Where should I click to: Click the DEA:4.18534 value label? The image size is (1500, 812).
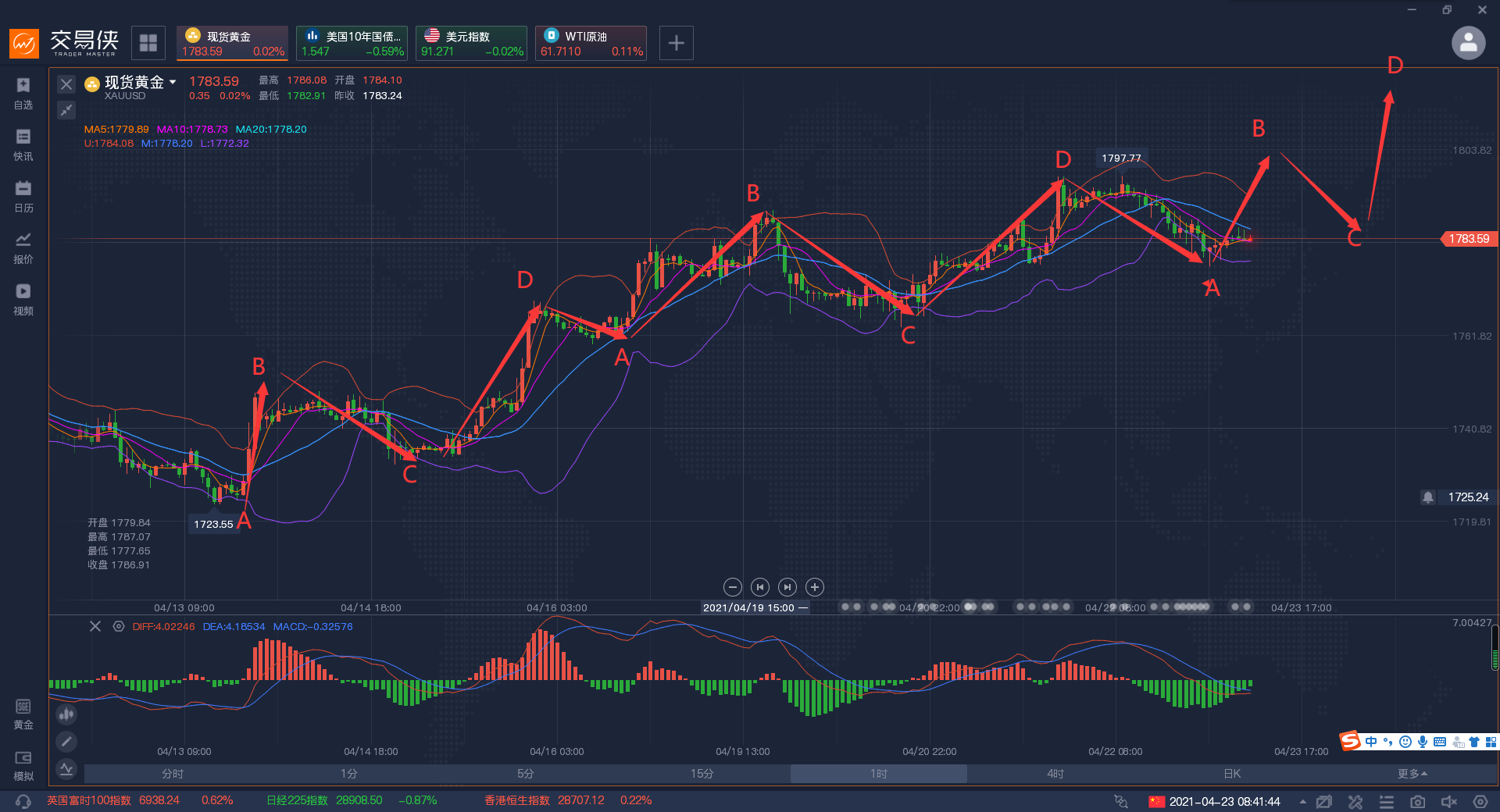(234, 627)
